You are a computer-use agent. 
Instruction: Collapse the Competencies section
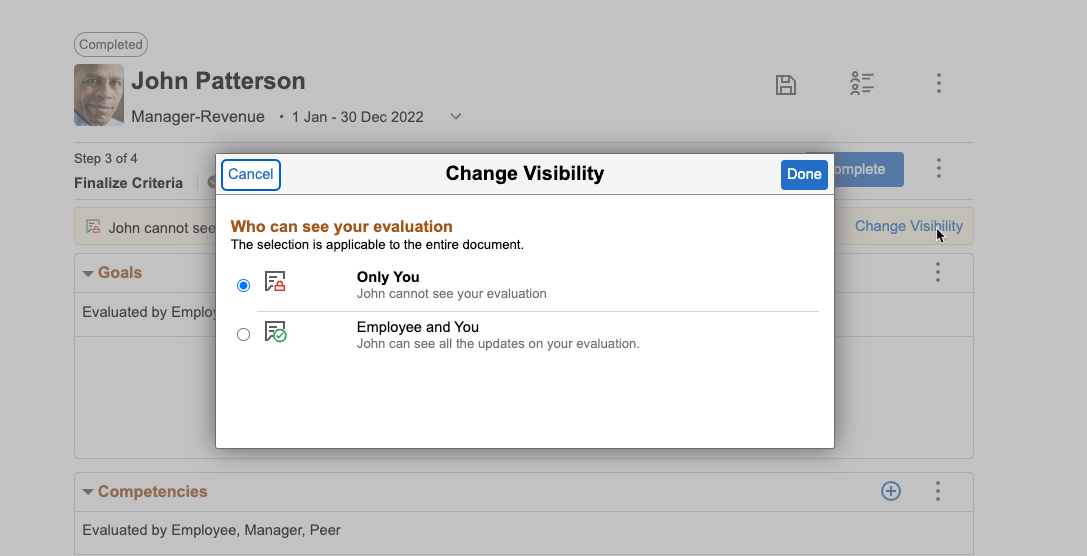[x=88, y=492]
